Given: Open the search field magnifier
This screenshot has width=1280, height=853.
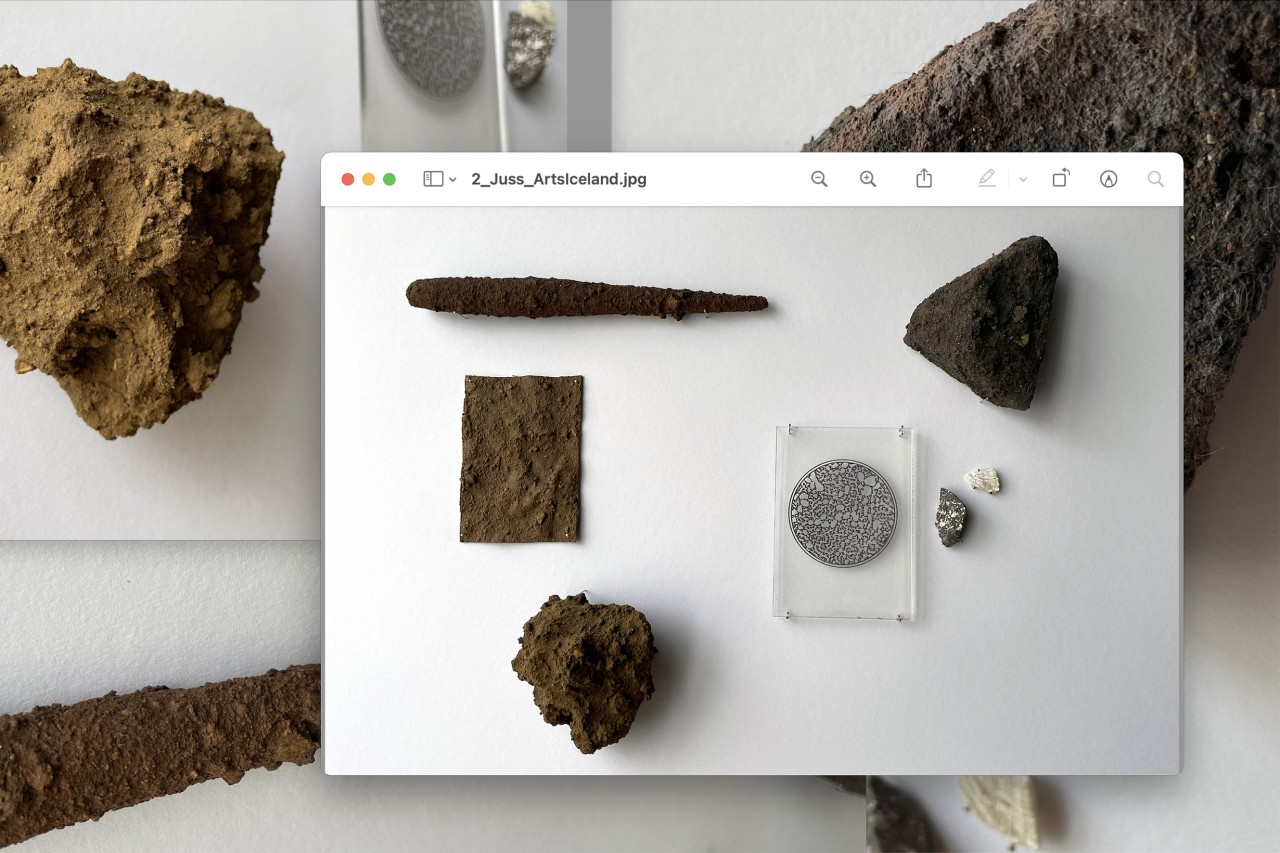Looking at the screenshot, I should coord(1155,179).
